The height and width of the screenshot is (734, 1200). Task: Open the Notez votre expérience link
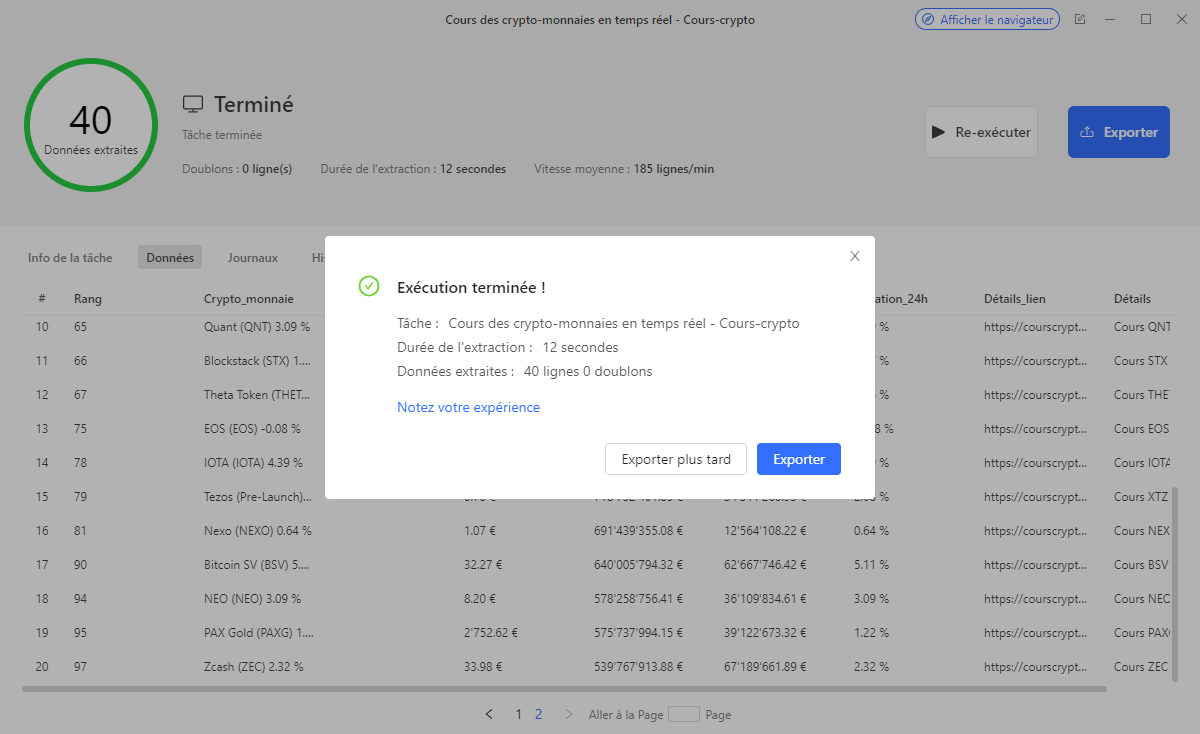click(x=468, y=407)
